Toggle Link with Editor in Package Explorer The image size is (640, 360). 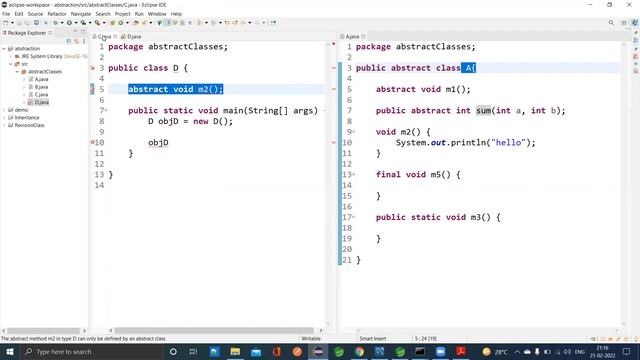[76, 41]
